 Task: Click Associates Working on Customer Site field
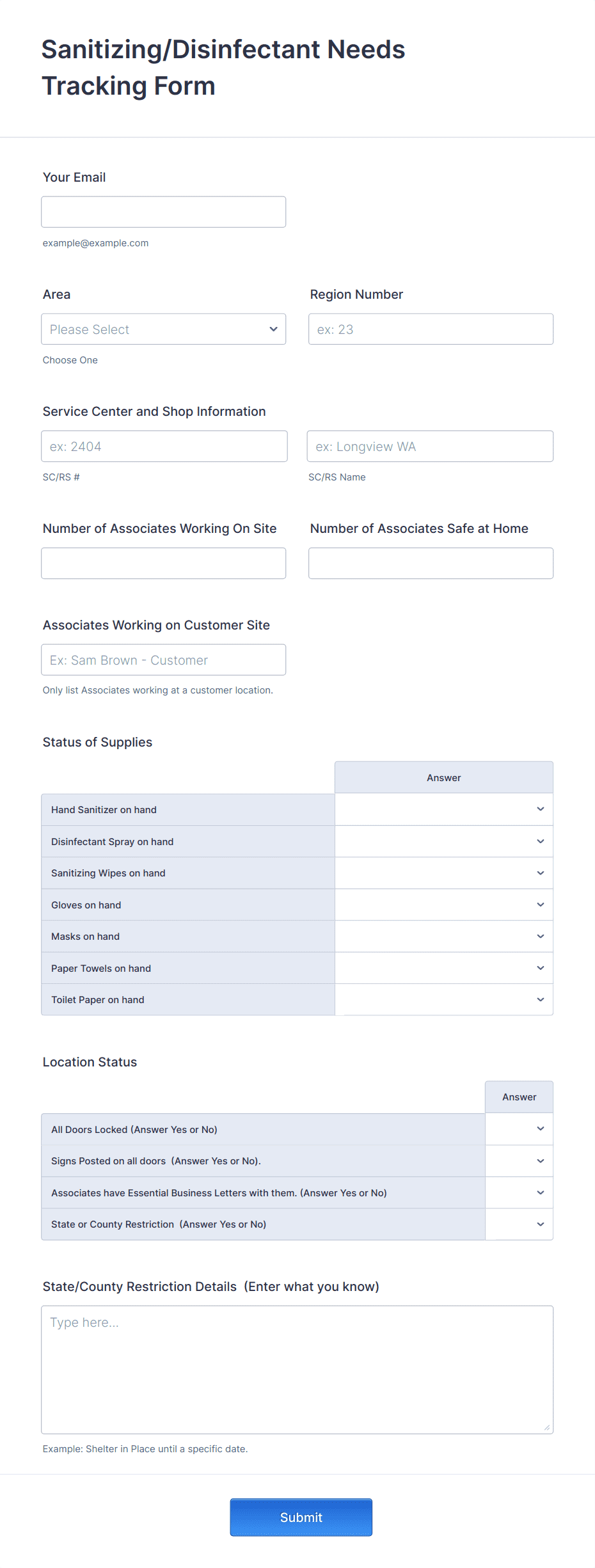pyautogui.click(x=163, y=660)
